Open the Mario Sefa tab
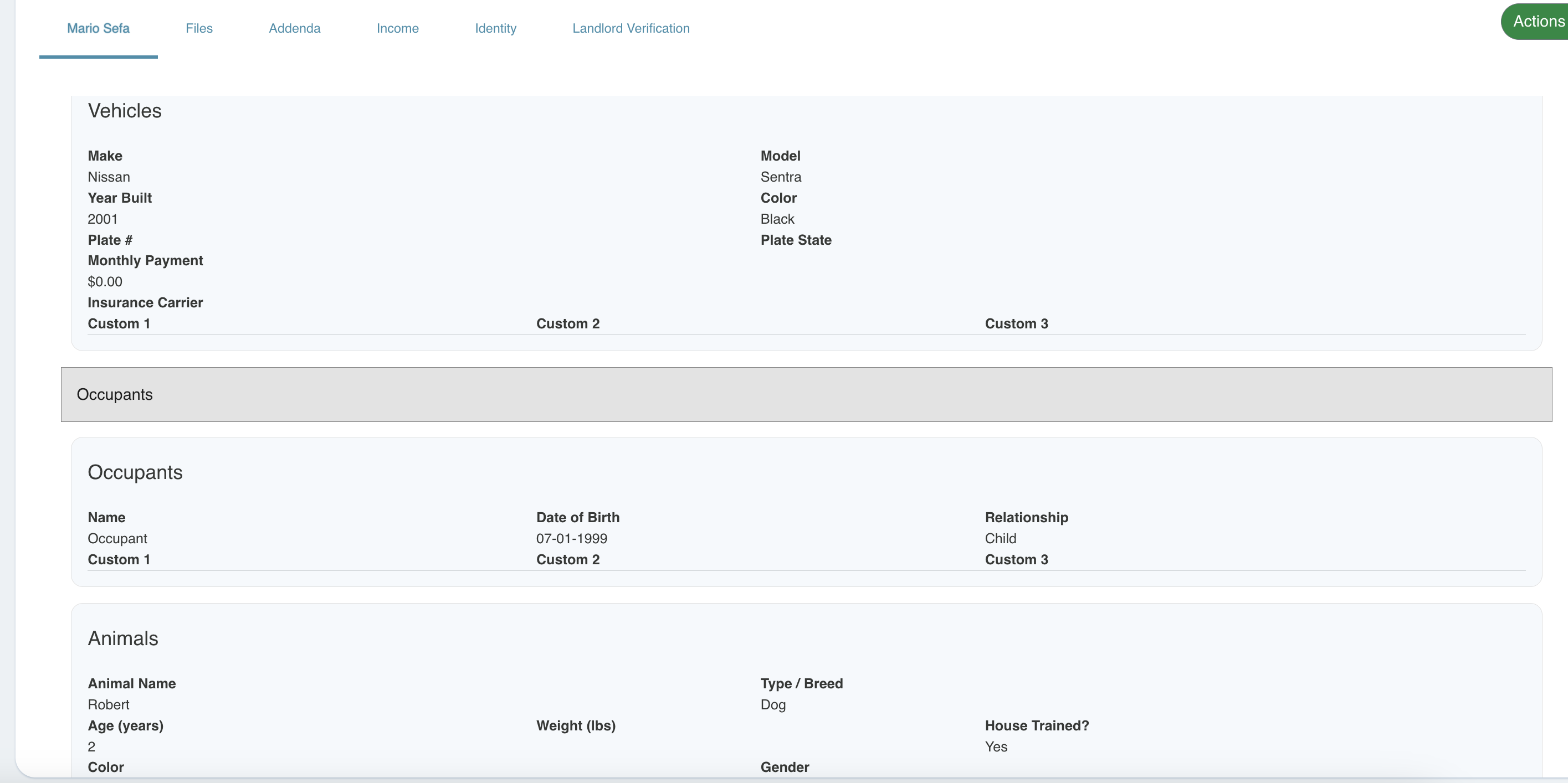The width and height of the screenshot is (1568, 783). coord(98,29)
